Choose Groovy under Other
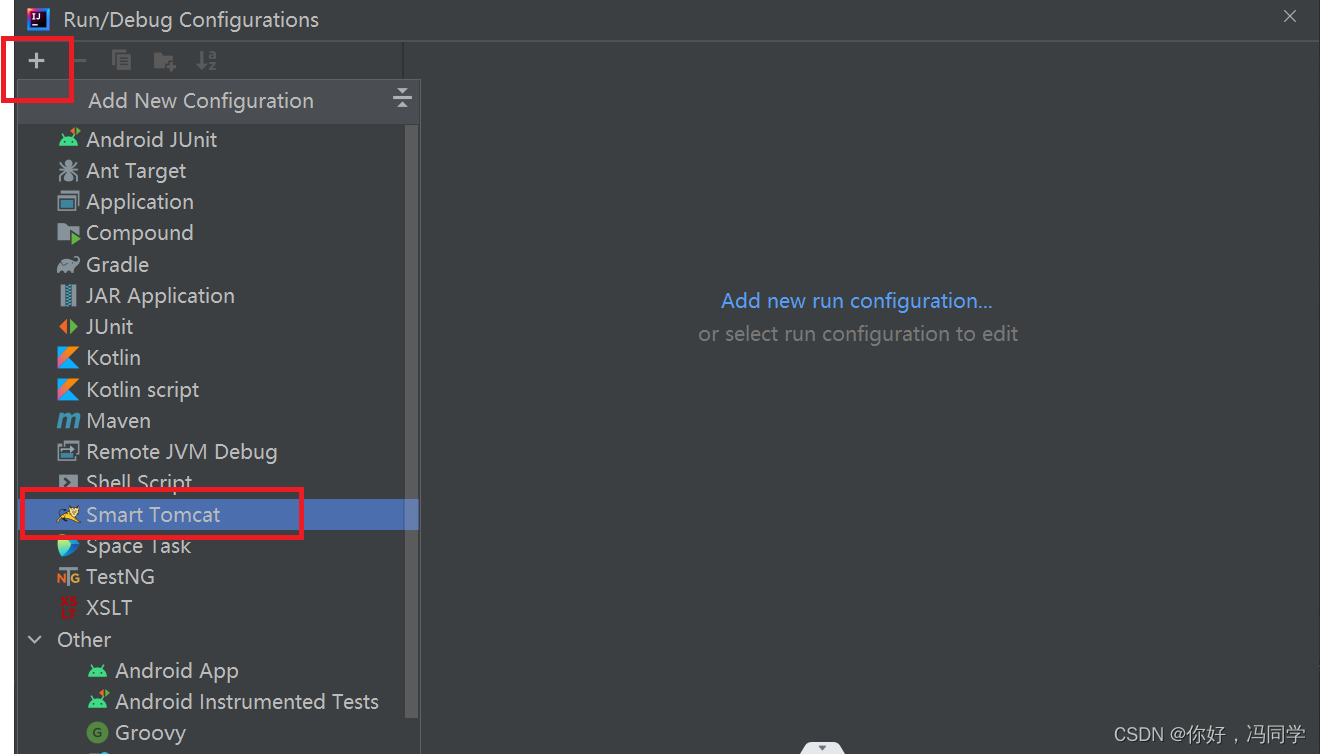The image size is (1321, 754). pyautogui.click(x=218, y=733)
